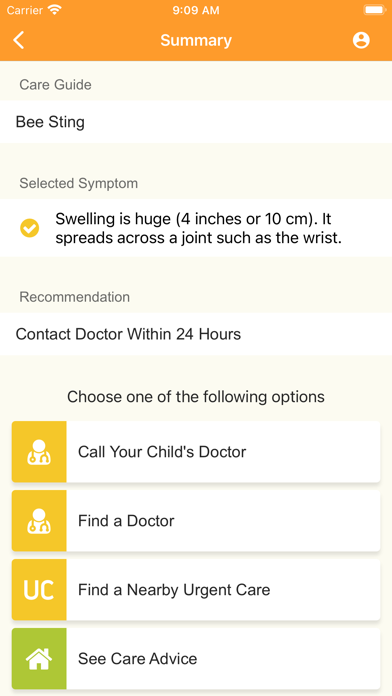
Task: Select Call Your Child's Doctor option
Action: coord(196,452)
